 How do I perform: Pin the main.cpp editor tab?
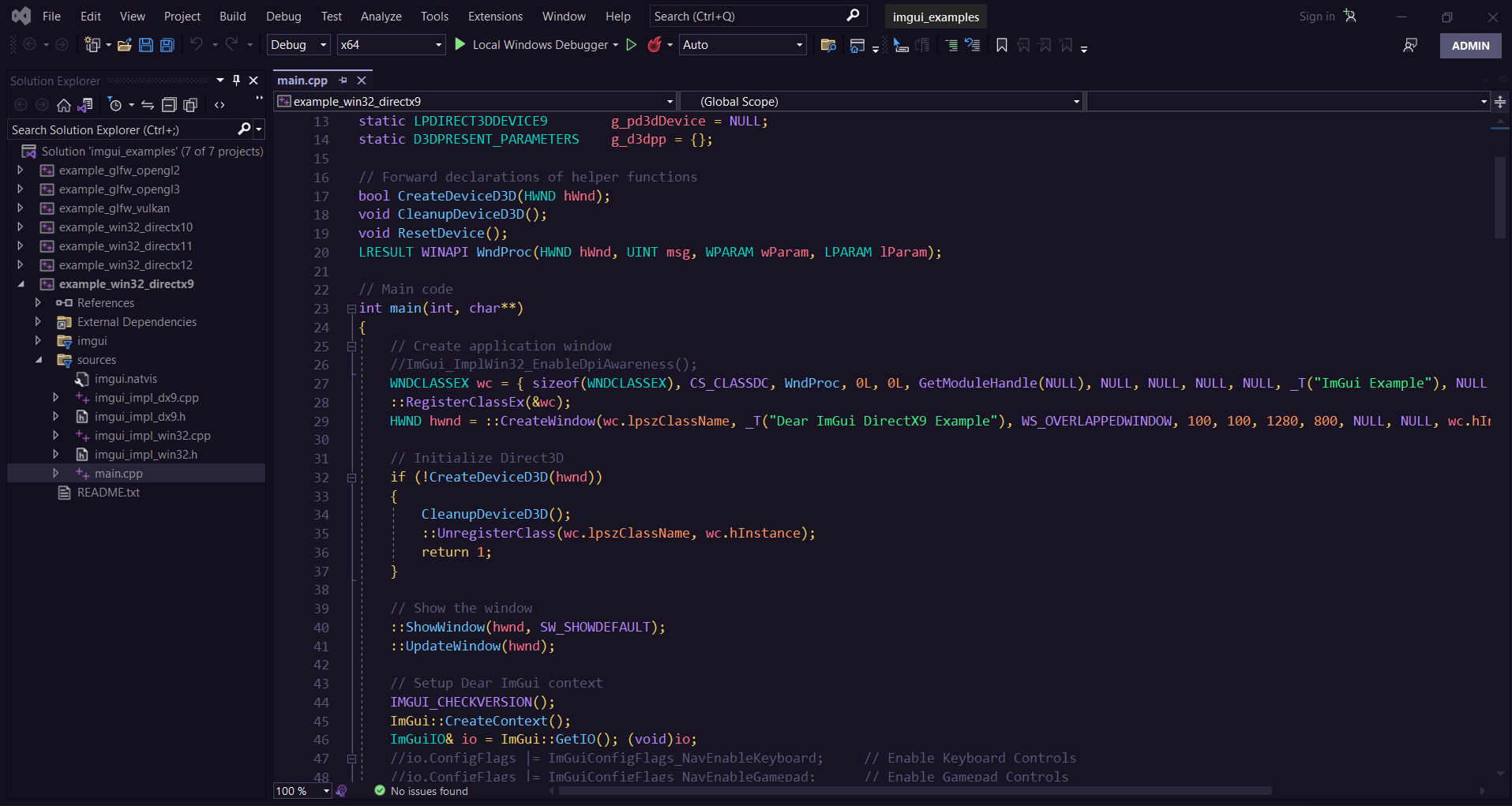(x=343, y=81)
